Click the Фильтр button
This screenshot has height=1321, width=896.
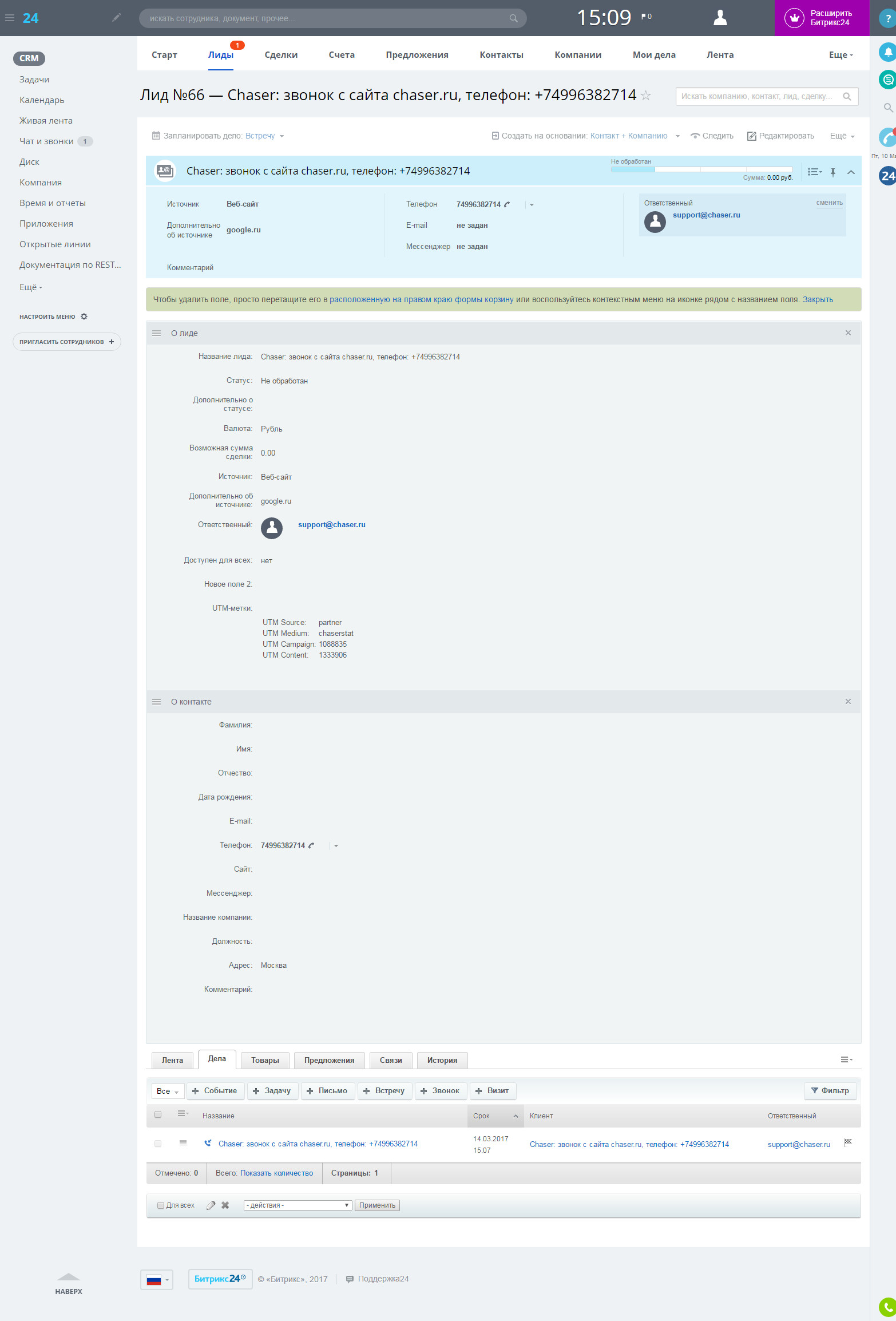tap(830, 1091)
